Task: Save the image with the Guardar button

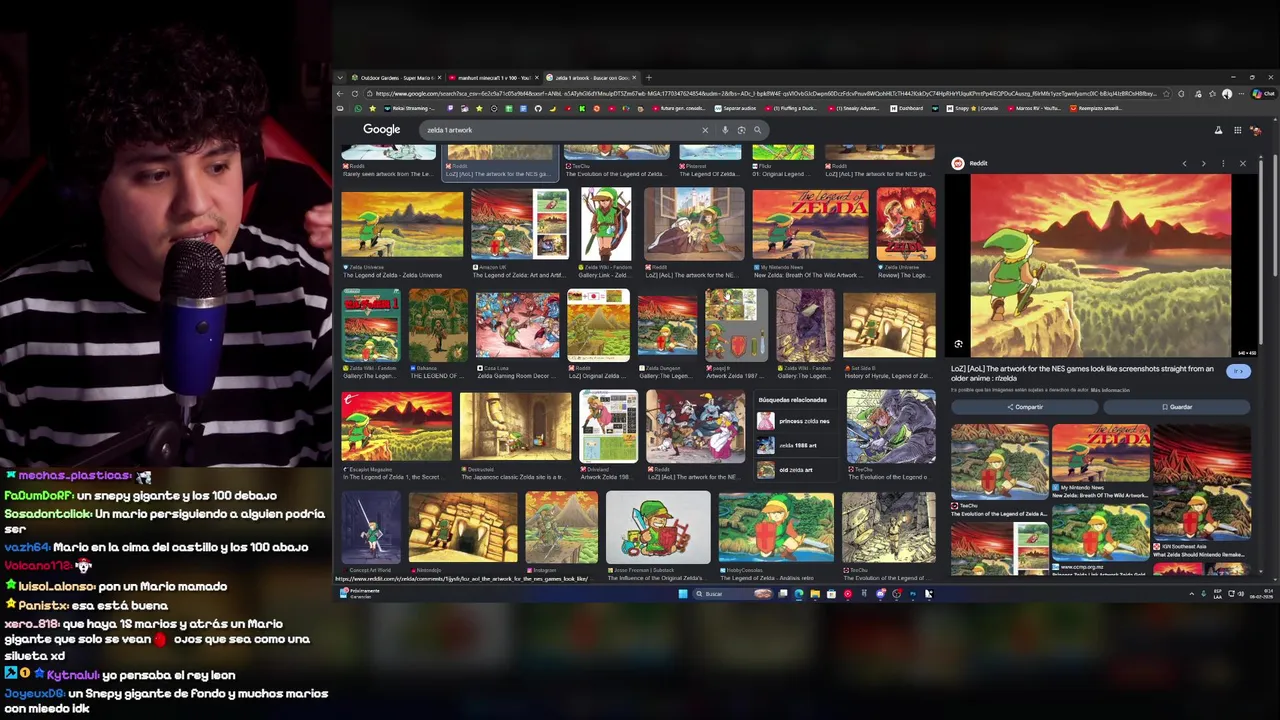Action: click(1177, 407)
